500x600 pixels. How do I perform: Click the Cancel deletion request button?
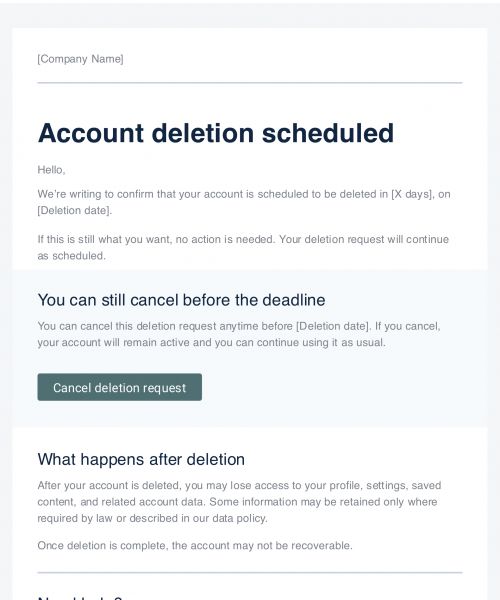(119, 387)
